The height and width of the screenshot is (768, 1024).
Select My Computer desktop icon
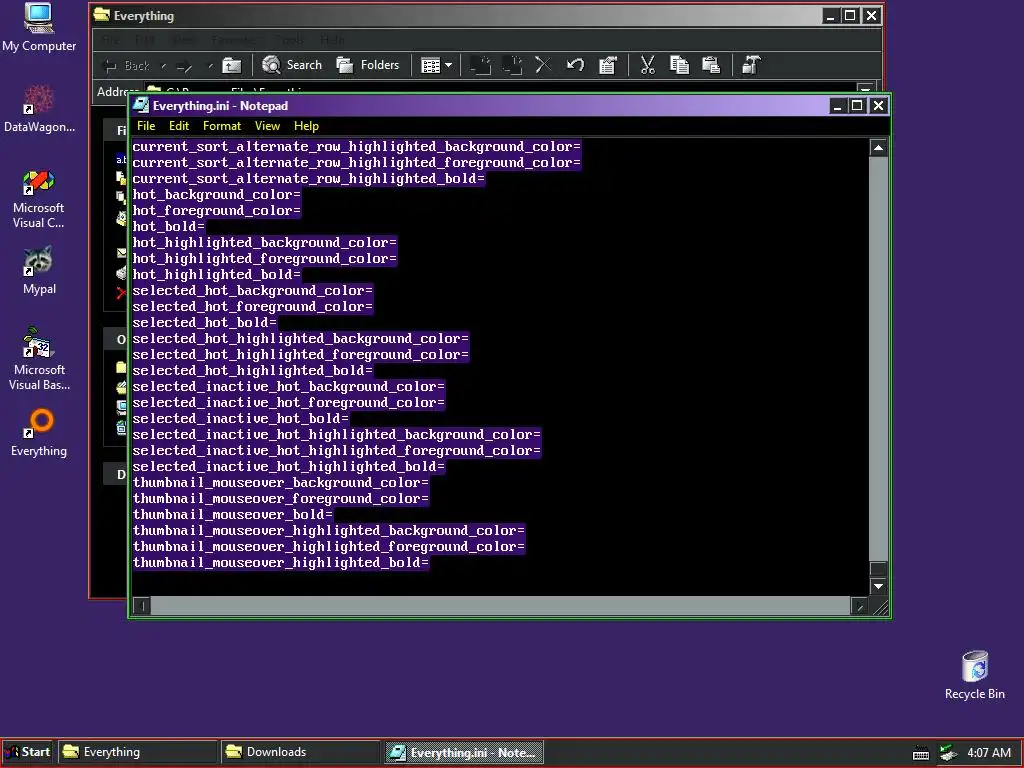pyautogui.click(x=39, y=28)
